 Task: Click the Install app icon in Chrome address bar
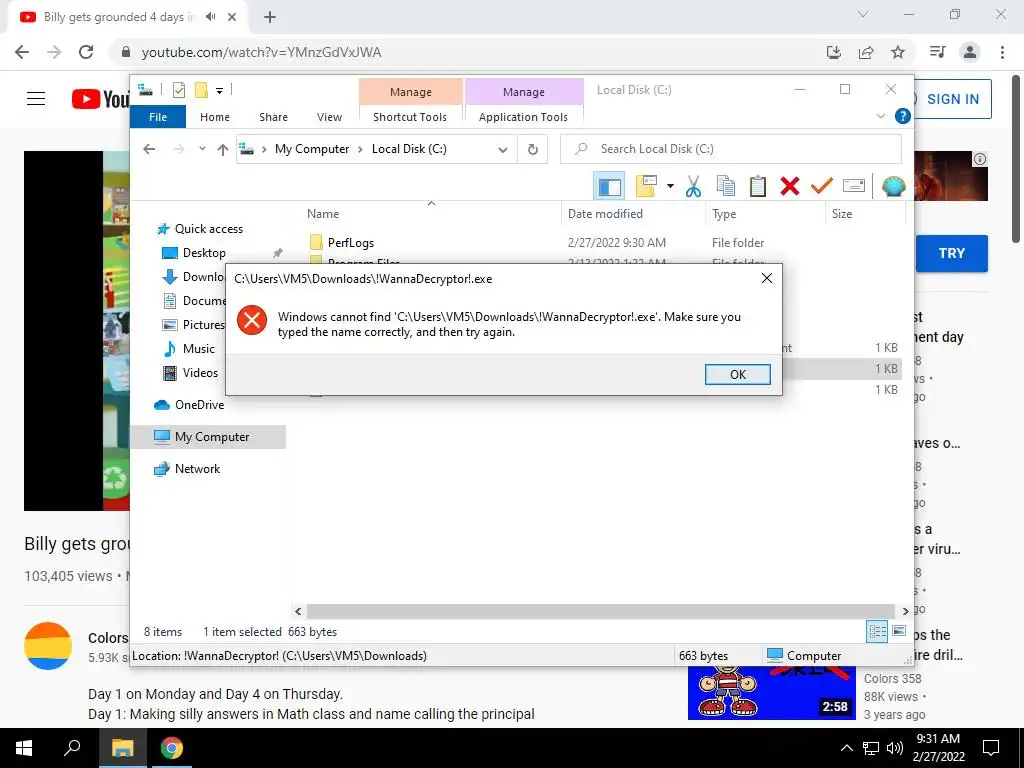pos(834,52)
